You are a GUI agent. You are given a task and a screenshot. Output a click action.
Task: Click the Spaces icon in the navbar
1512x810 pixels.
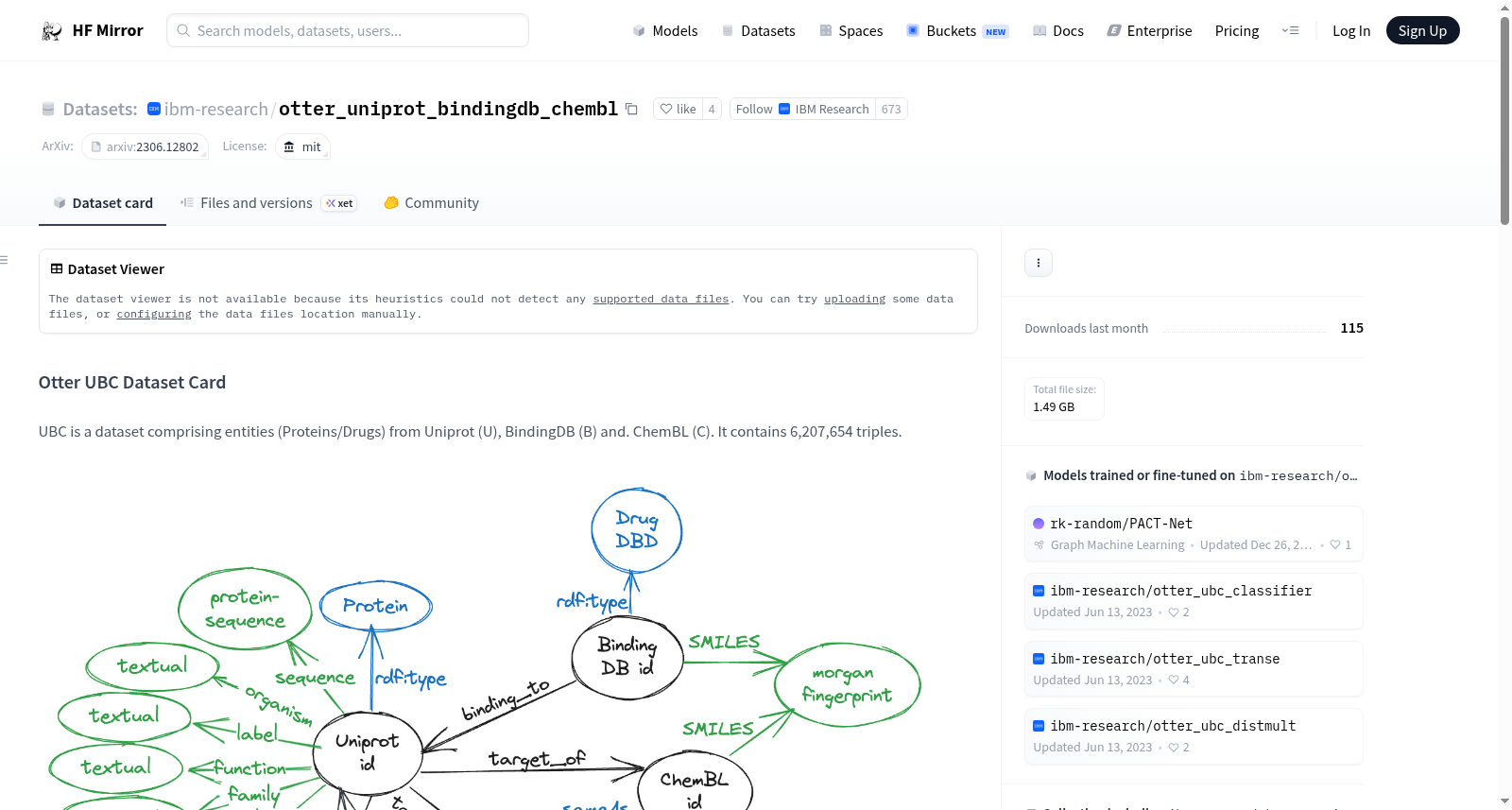[826, 30]
